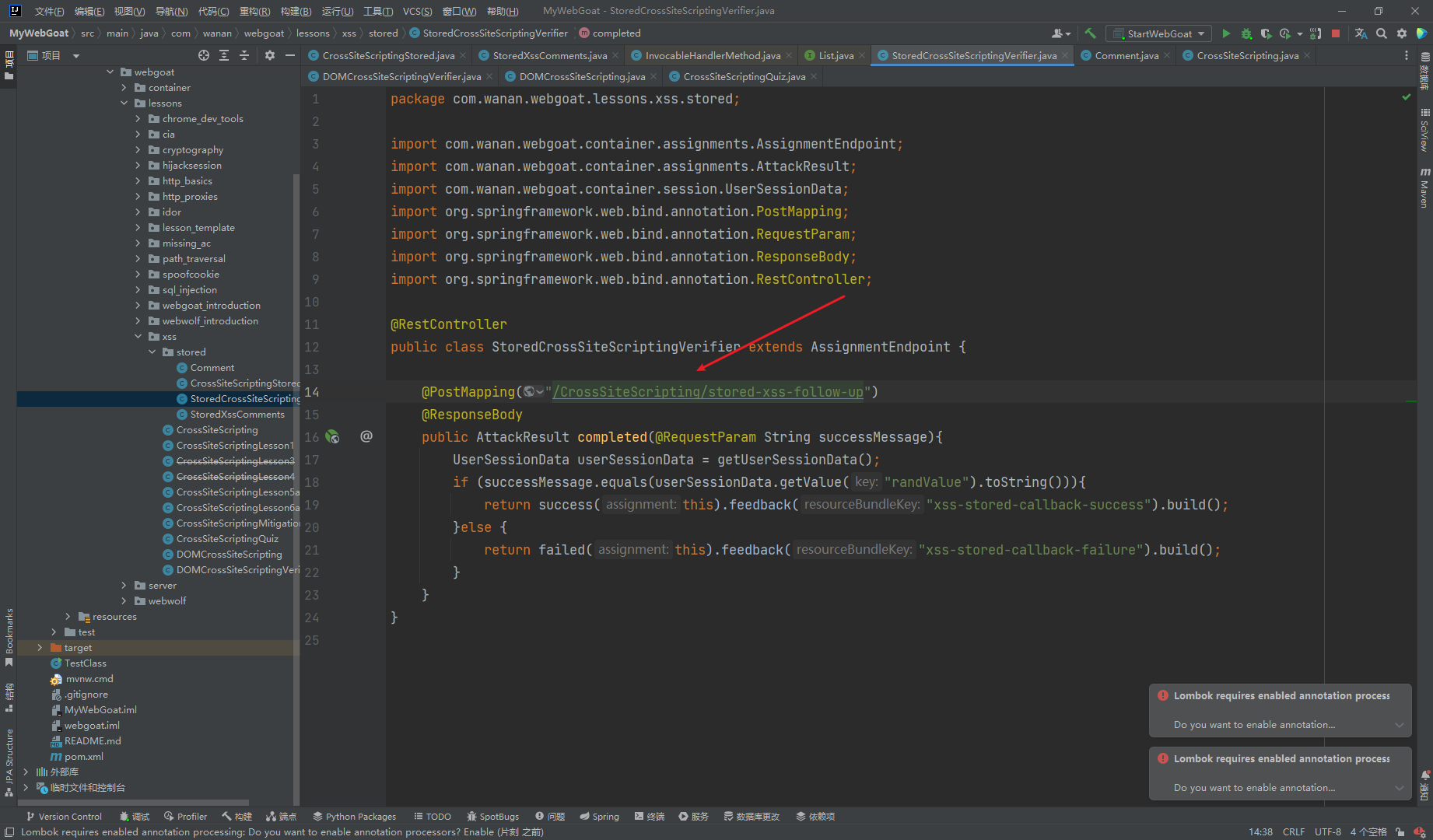Switch to StoredXssComments.java tab
This screenshot has height=840, width=1433.
[x=550, y=55]
